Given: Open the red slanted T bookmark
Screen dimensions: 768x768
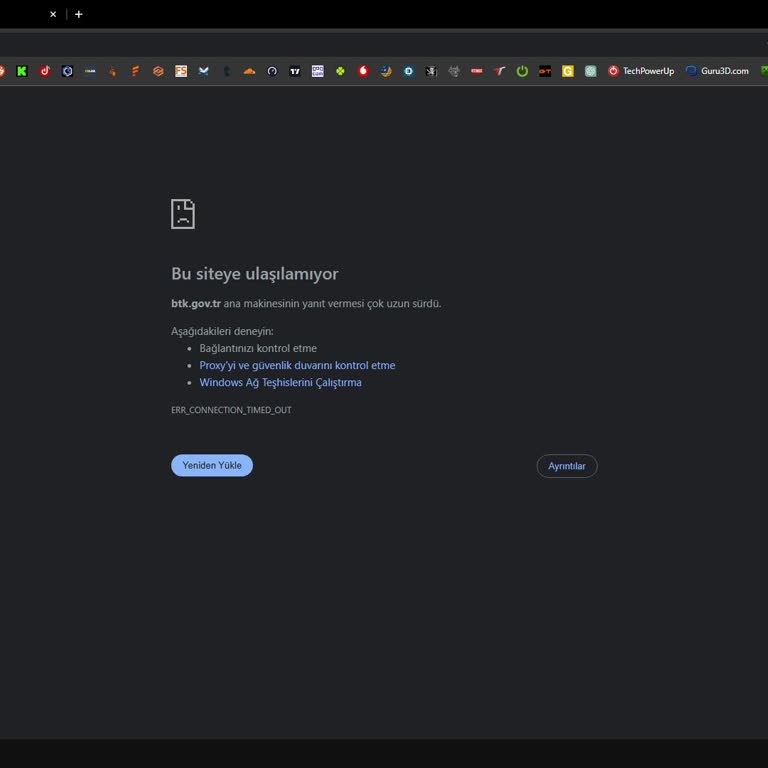Looking at the screenshot, I should pyautogui.click(x=500, y=71).
